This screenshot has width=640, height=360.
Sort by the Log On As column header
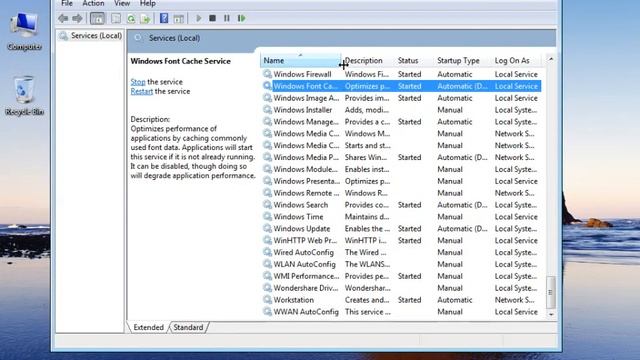click(516, 60)
